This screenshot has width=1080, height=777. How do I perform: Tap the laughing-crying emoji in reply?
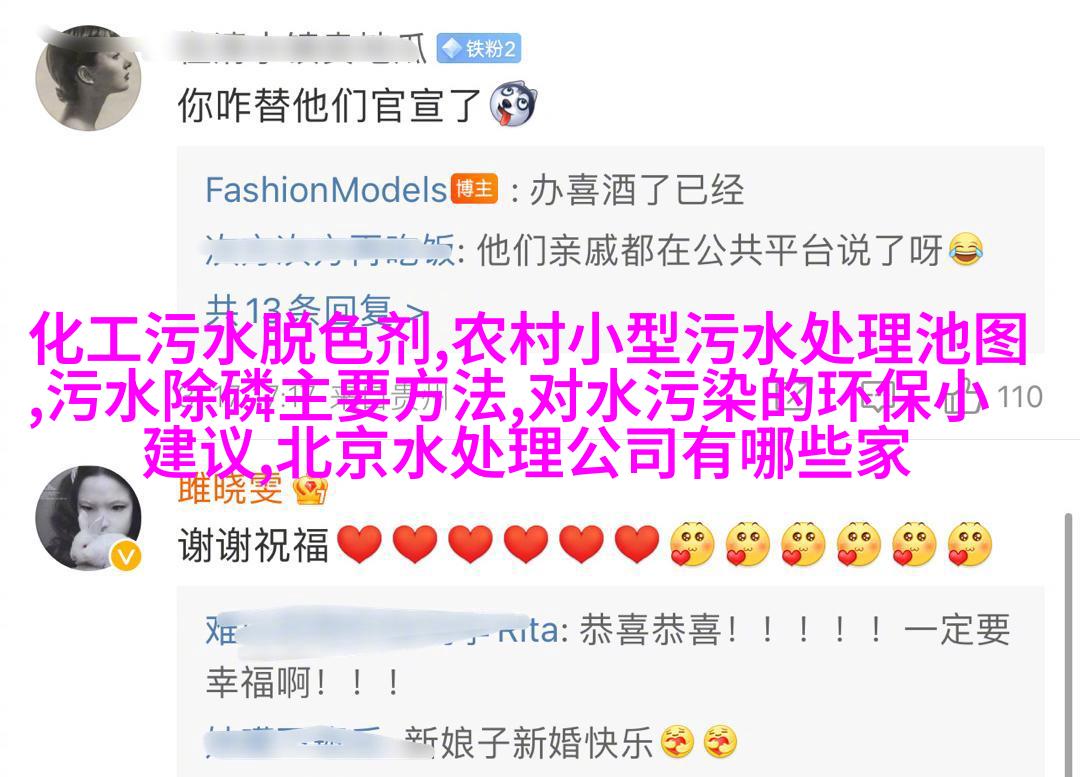[966, 251]
